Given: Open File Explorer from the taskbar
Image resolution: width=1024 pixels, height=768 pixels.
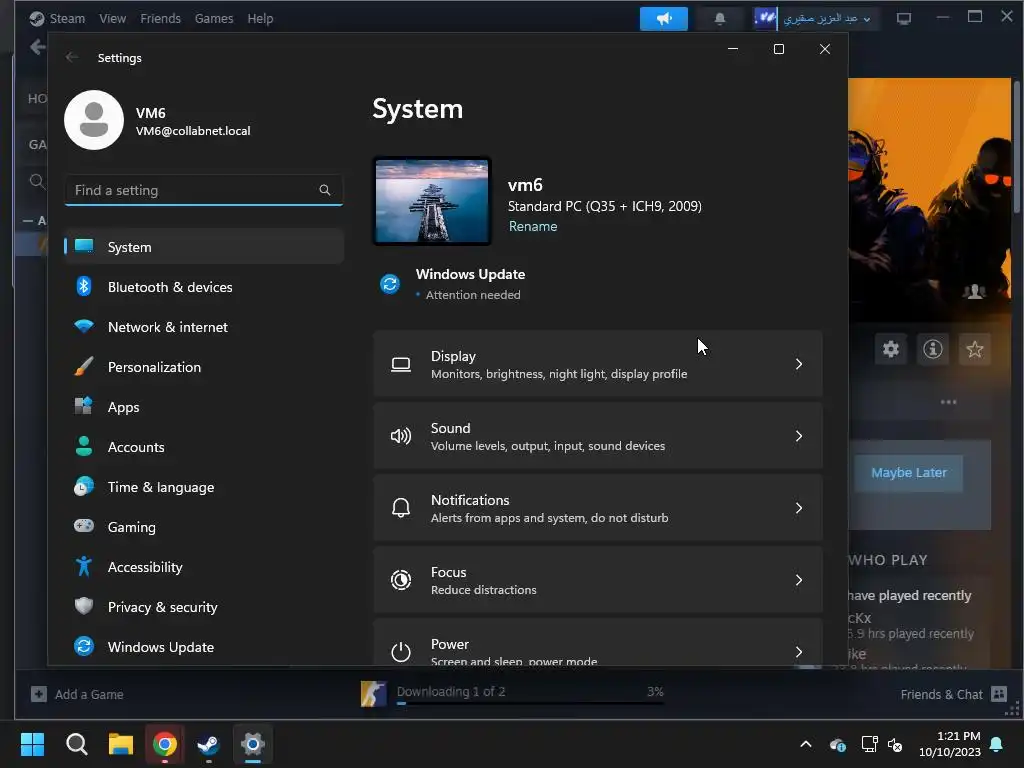Looking at the screenshot, I should [x=121, y=744].
